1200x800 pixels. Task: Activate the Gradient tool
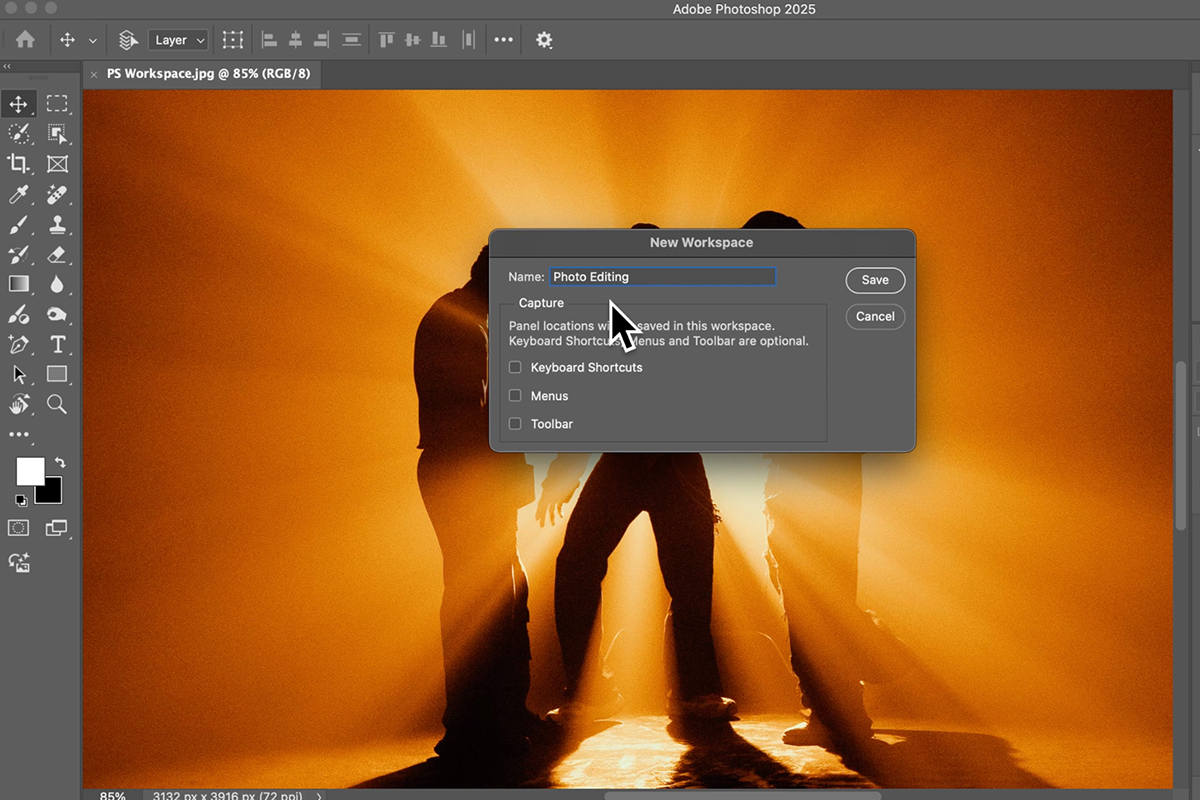pyautogui.click(x=18, y=282)
